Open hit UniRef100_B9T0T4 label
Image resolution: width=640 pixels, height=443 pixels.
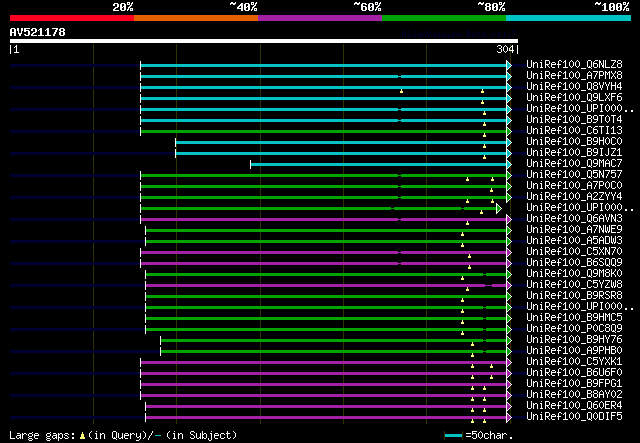[574, 120]
